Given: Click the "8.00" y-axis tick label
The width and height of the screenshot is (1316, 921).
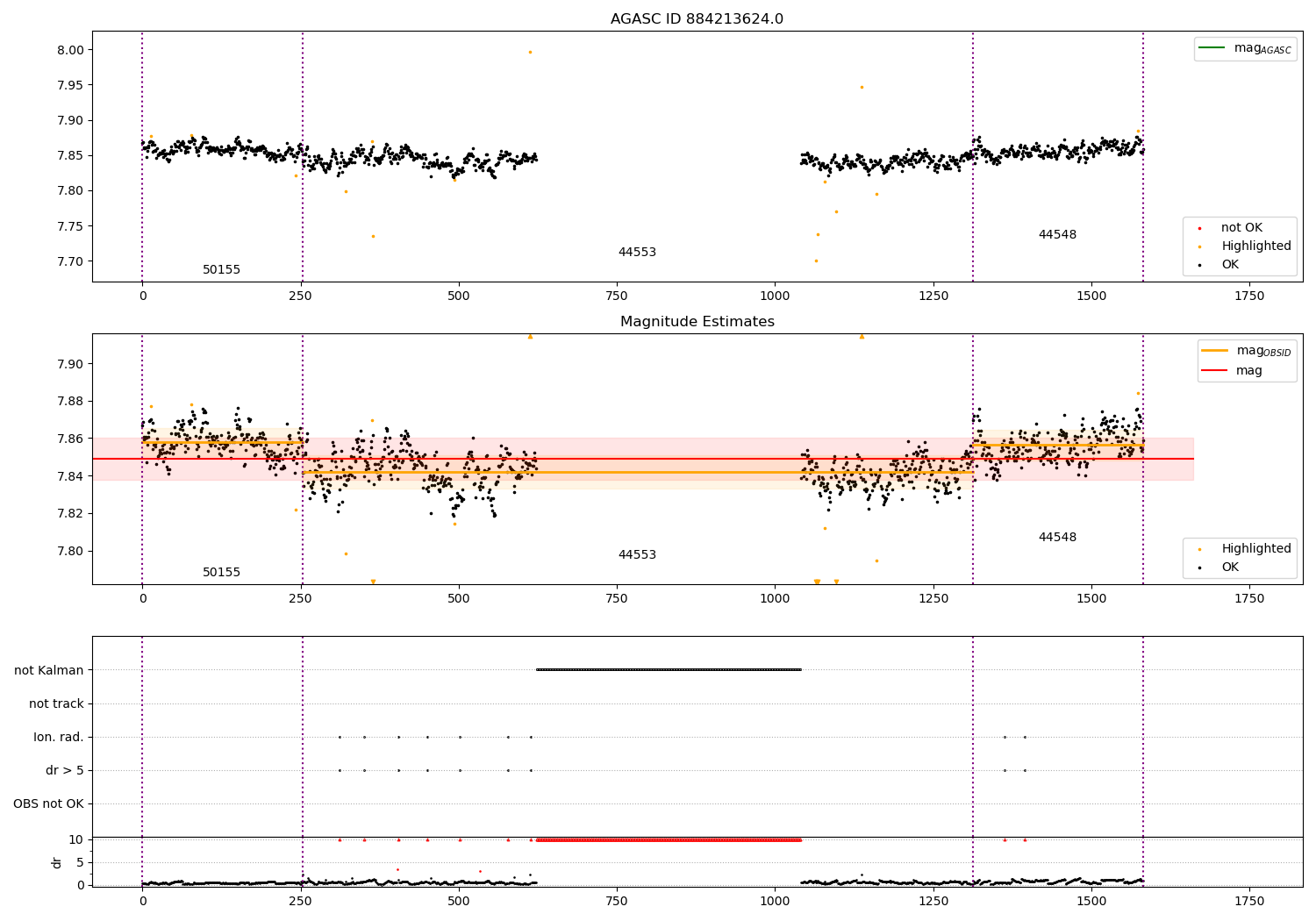Looking at the screenshot, I should pyautogui.click(x=70, y=50).
